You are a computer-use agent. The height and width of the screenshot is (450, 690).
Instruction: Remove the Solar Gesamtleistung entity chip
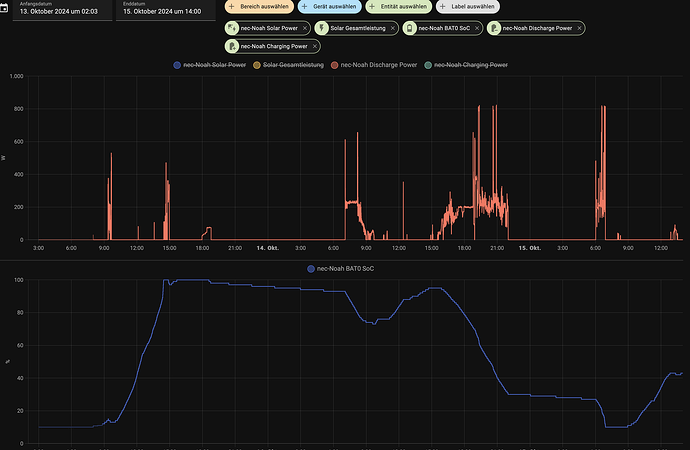tap(393, 28)
